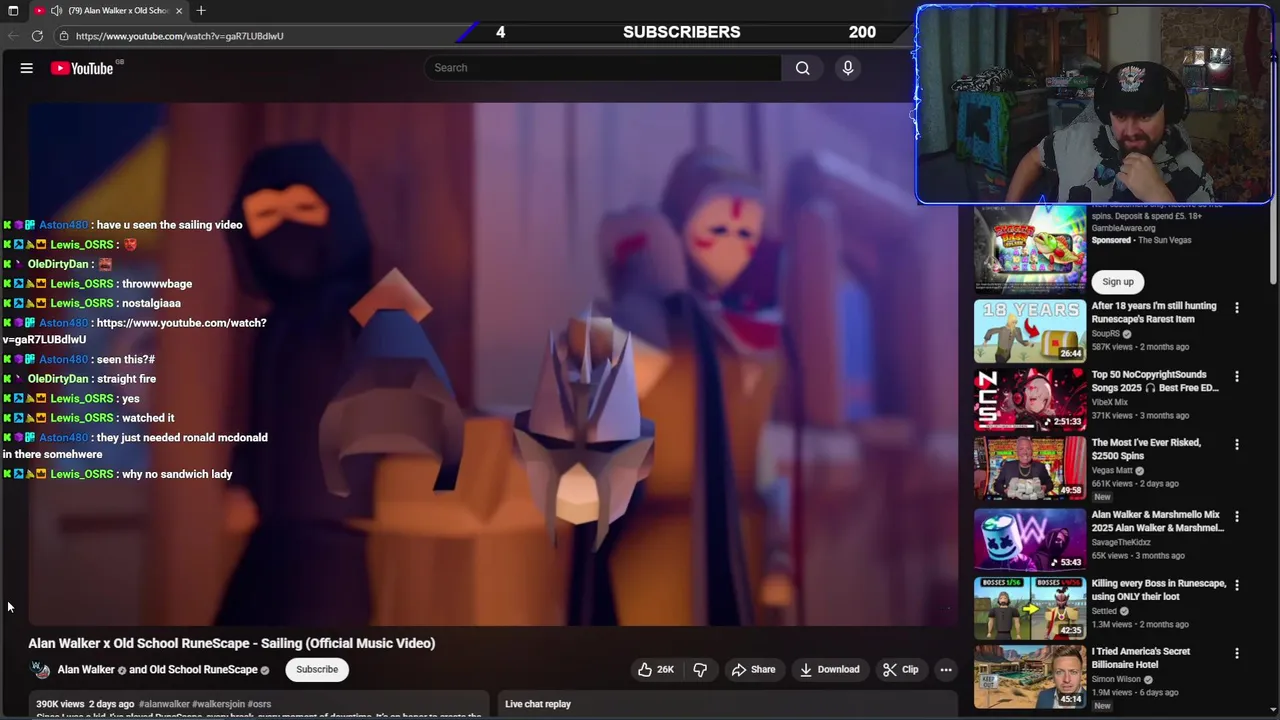The image size is (1280, 720).
Task: Click the Sailing video player area
Action: click(x=493, y=363)
